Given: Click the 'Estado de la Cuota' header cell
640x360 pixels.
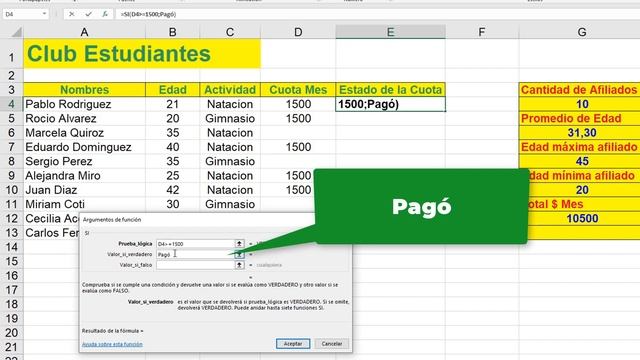Looking at the screenshot, I should click(x=391, y=90).
